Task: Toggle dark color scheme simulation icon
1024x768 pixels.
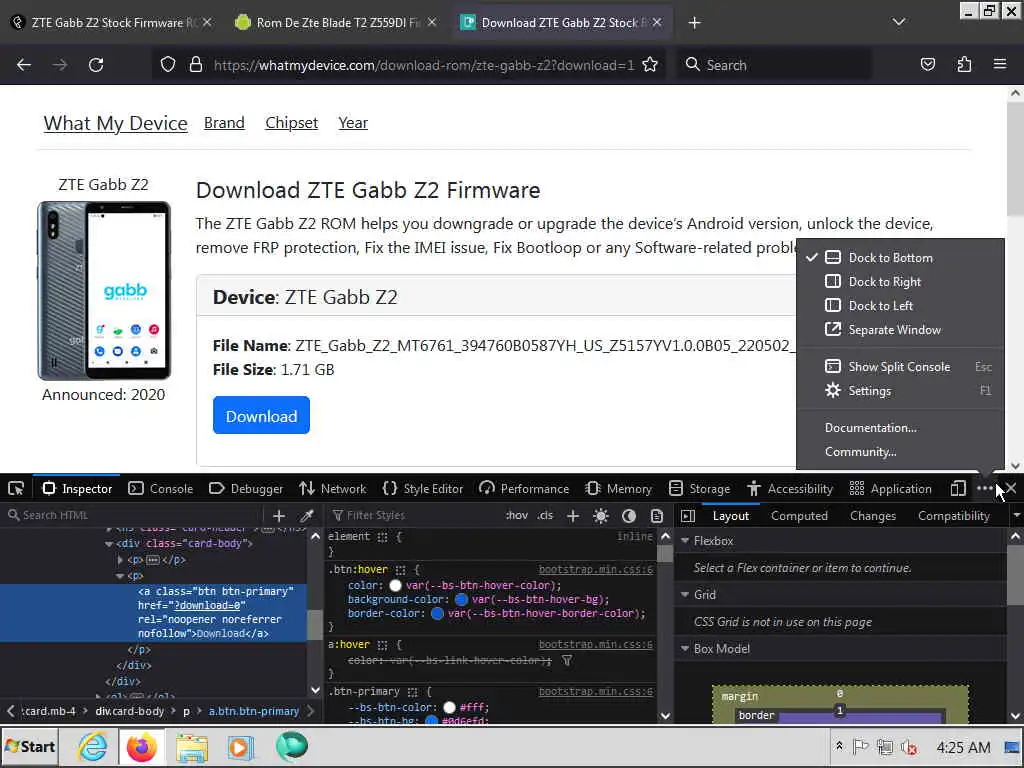Action: coord(629,515)
